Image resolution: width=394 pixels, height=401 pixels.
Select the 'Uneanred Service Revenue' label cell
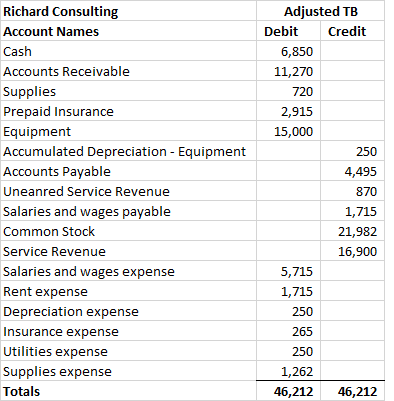click(x=128, y=191)
